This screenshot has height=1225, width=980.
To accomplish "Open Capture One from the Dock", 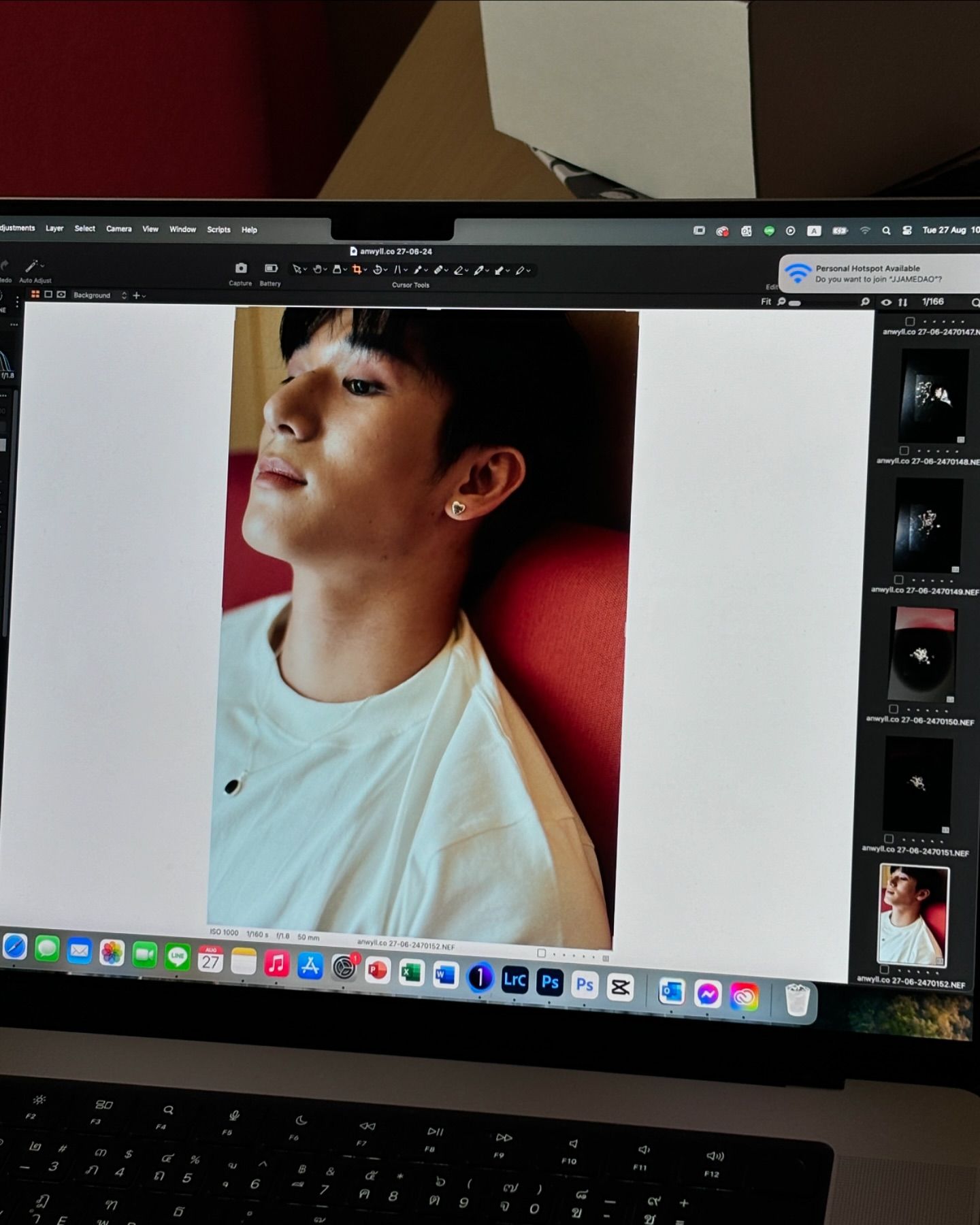I will (x=480, y=978).
